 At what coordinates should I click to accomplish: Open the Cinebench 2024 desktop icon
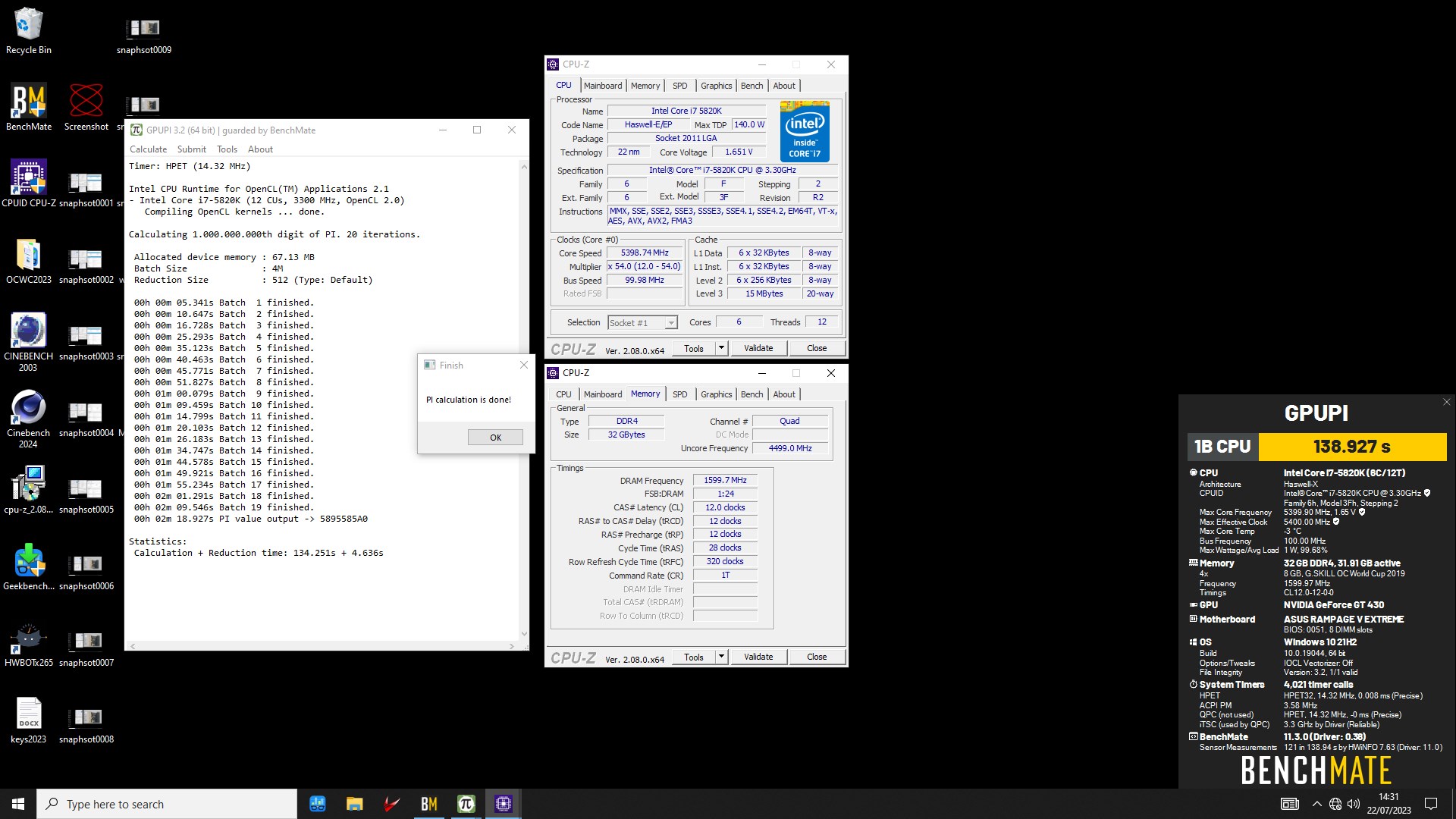29,419
